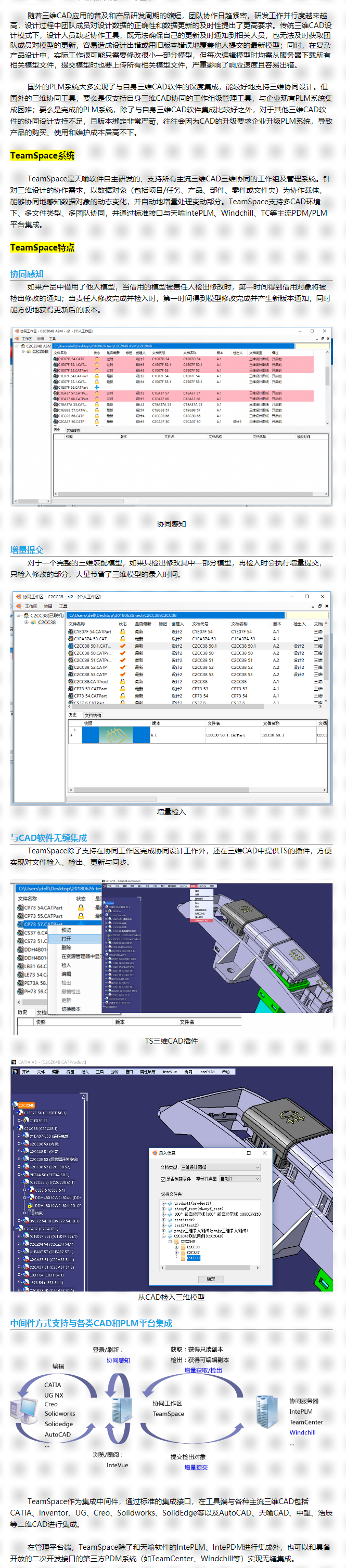Click the 确定 button in check-in dialog
This screenshot has width=346, height=1568.
pos(211,1280)
